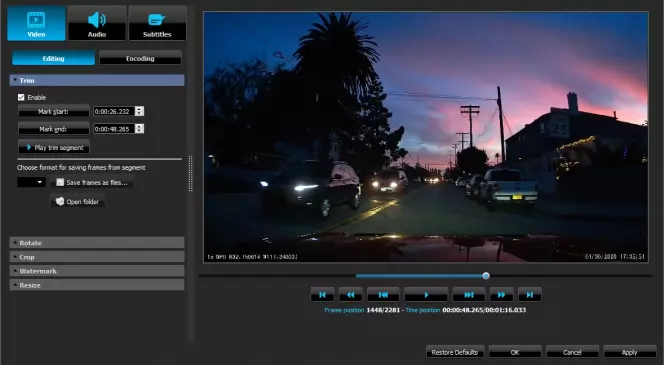Expand the Crop section

coord(97,257)
